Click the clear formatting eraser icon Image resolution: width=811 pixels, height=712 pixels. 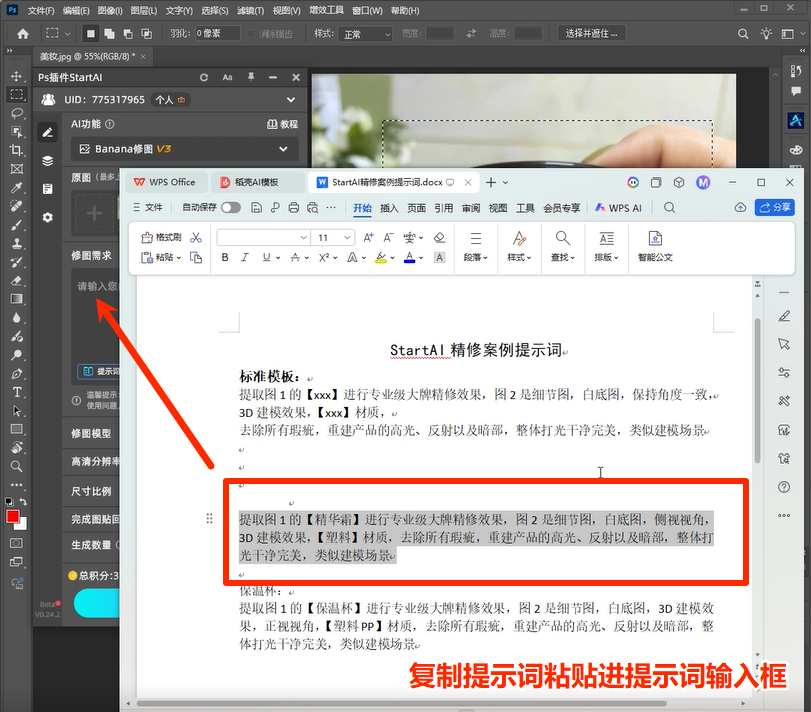point(439,237)
